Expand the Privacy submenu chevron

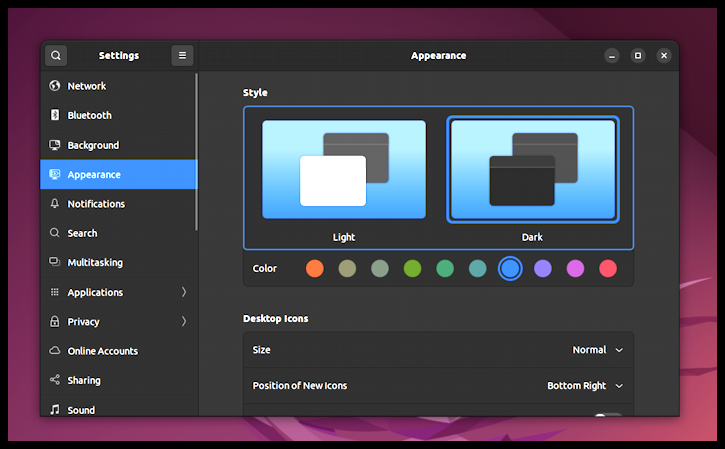point(184,321)
